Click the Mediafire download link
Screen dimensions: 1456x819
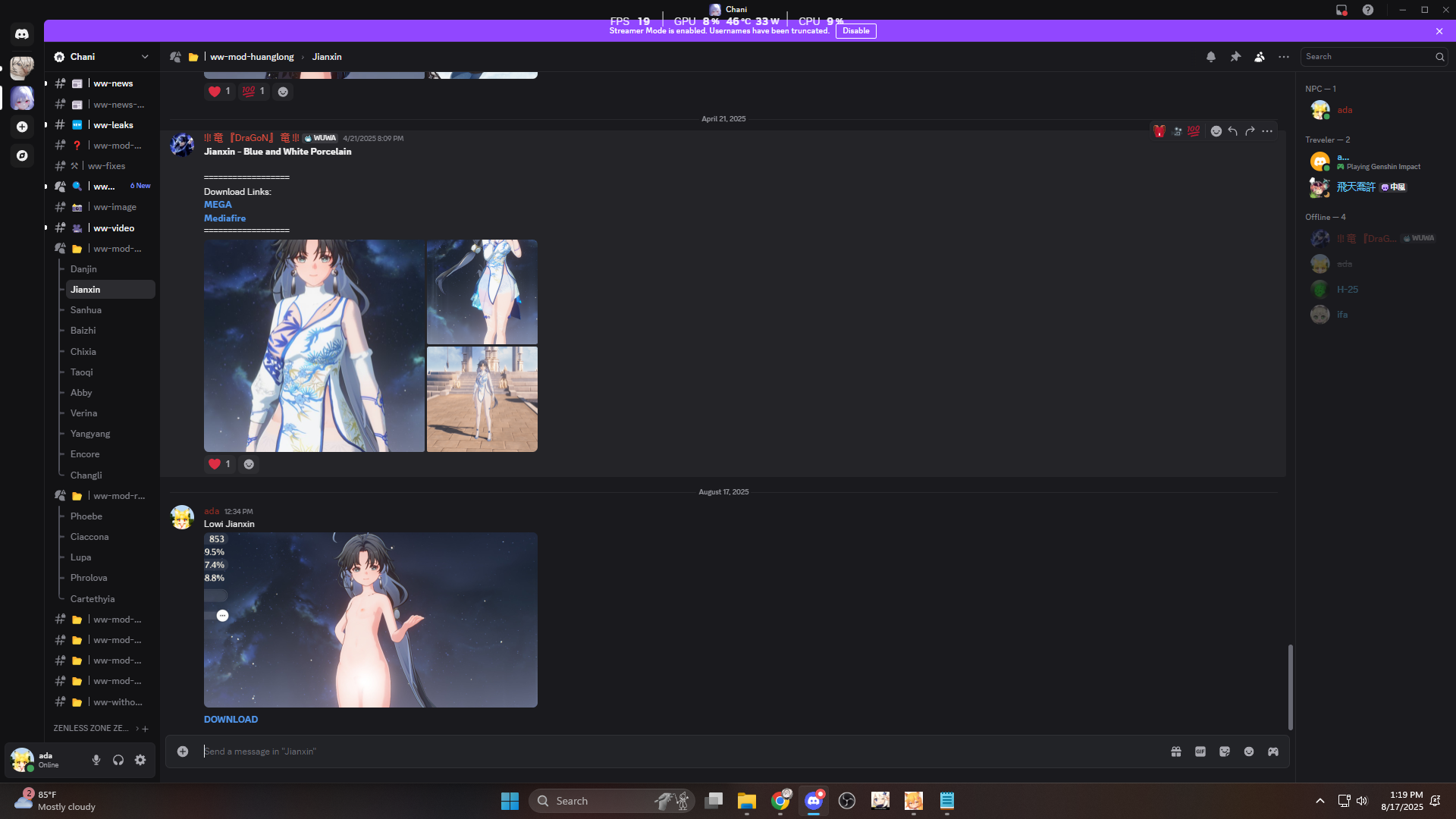coord(224,218)
